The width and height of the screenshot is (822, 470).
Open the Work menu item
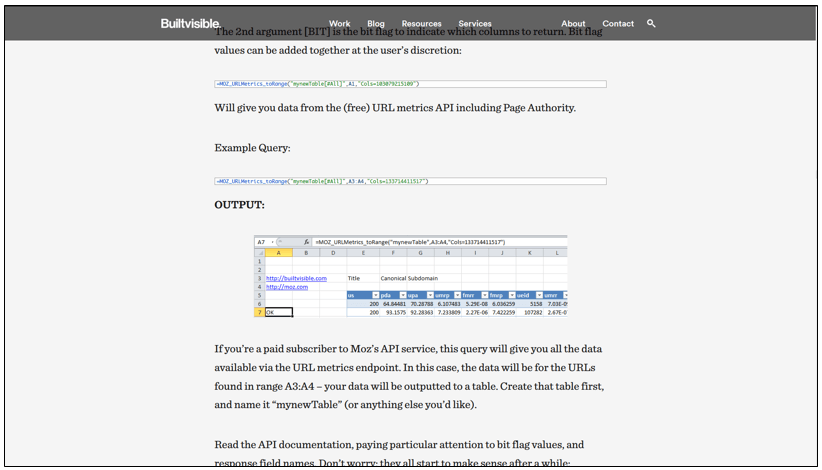339,24
